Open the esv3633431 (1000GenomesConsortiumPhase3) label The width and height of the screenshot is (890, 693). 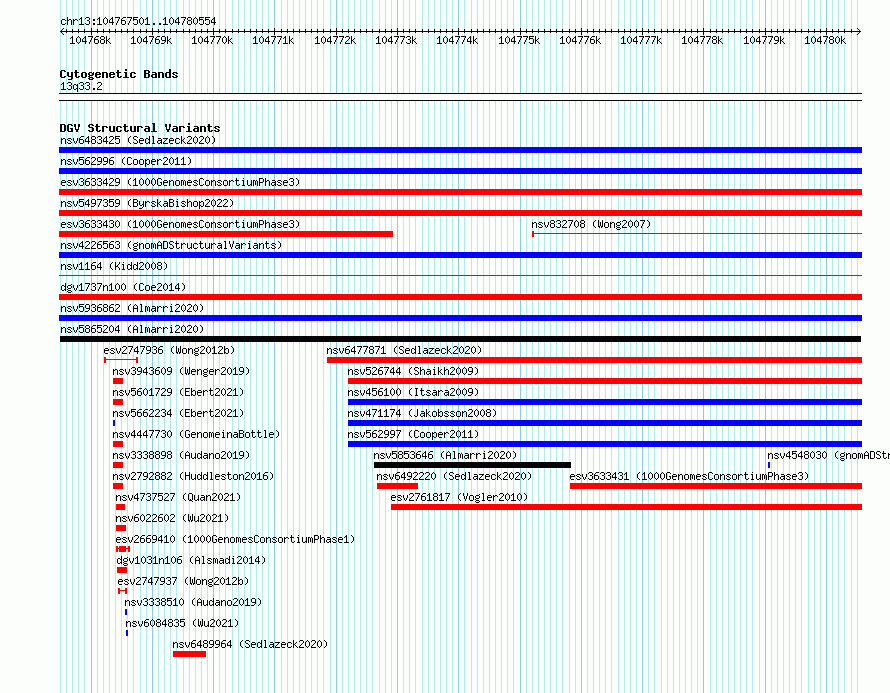(689, 476)
